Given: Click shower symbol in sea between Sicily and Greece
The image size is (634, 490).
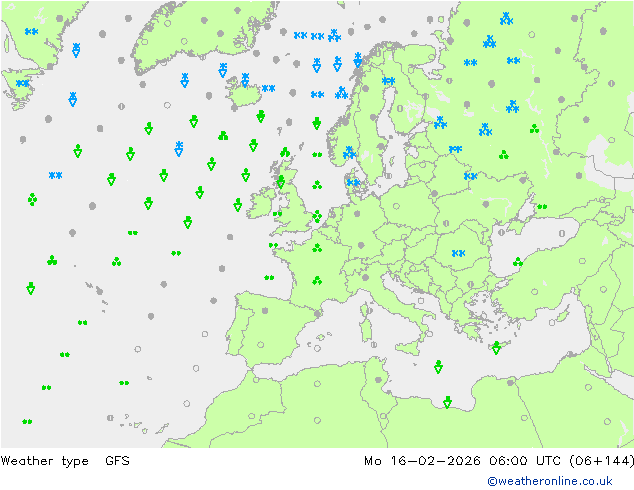Looking at the screenshot, I should pyautogui.click(x=438, y=367).
